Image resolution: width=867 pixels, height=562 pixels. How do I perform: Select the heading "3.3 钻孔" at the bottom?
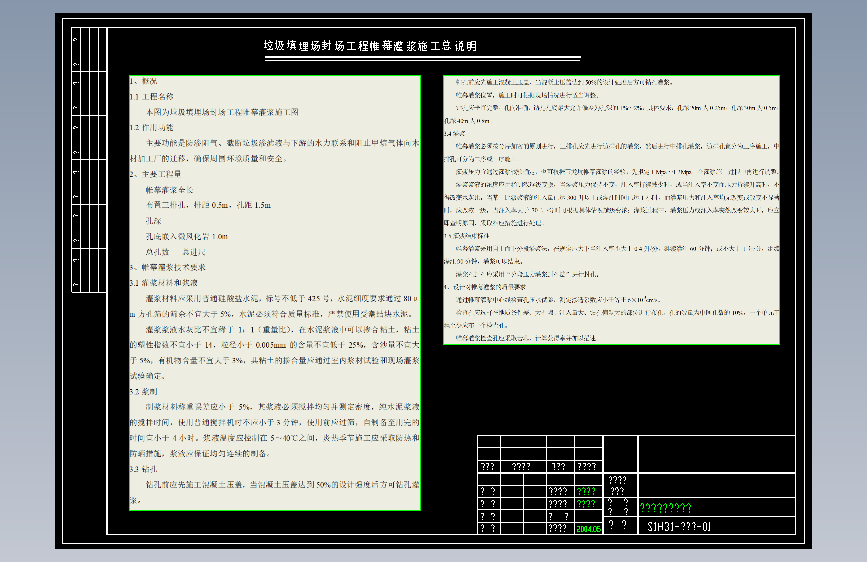pyautogui.click(x=144, y=469)
